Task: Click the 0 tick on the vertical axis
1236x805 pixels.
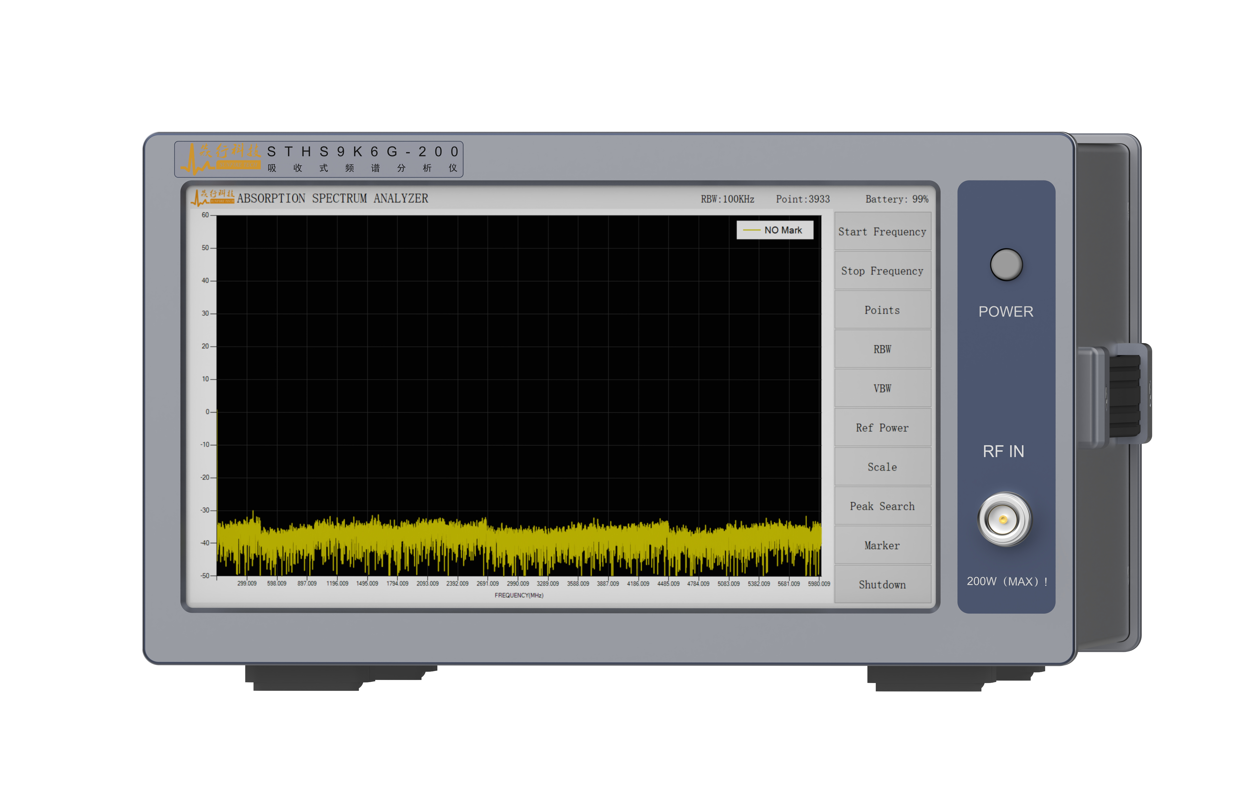Action: pos(207,412)
